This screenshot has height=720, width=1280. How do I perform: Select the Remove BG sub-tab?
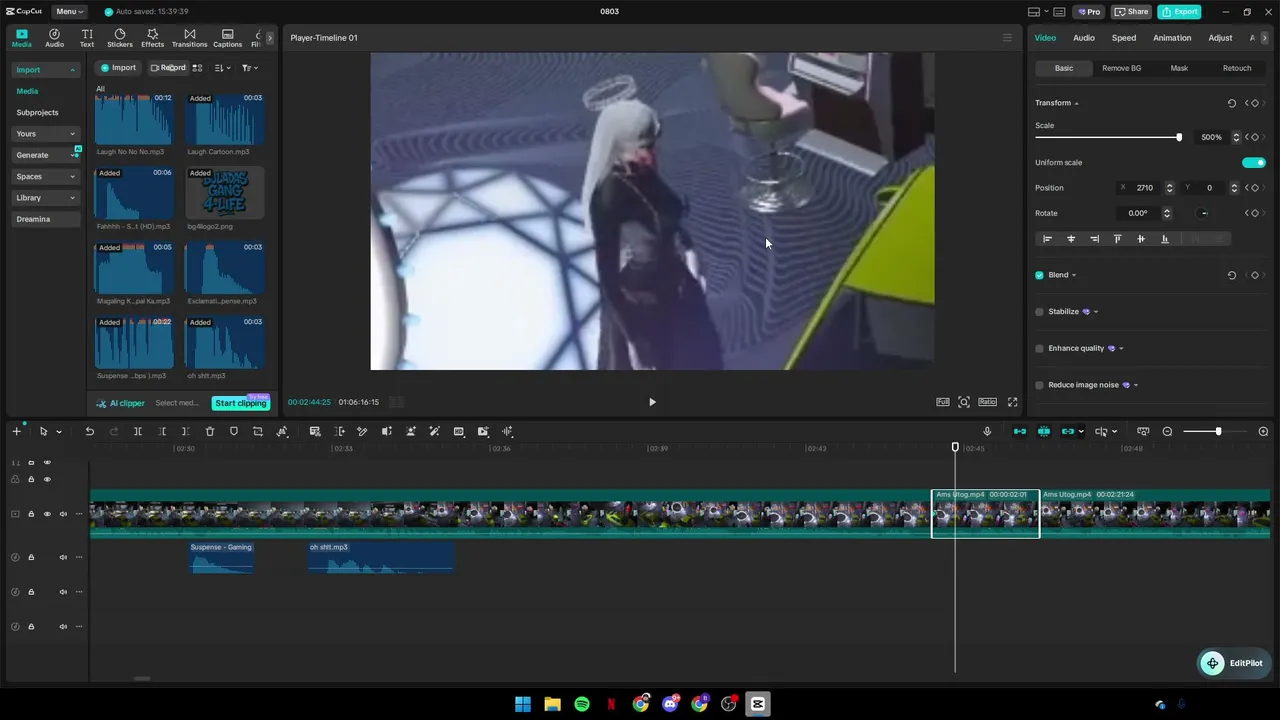pyautogui.click(x=1121, y=68)
